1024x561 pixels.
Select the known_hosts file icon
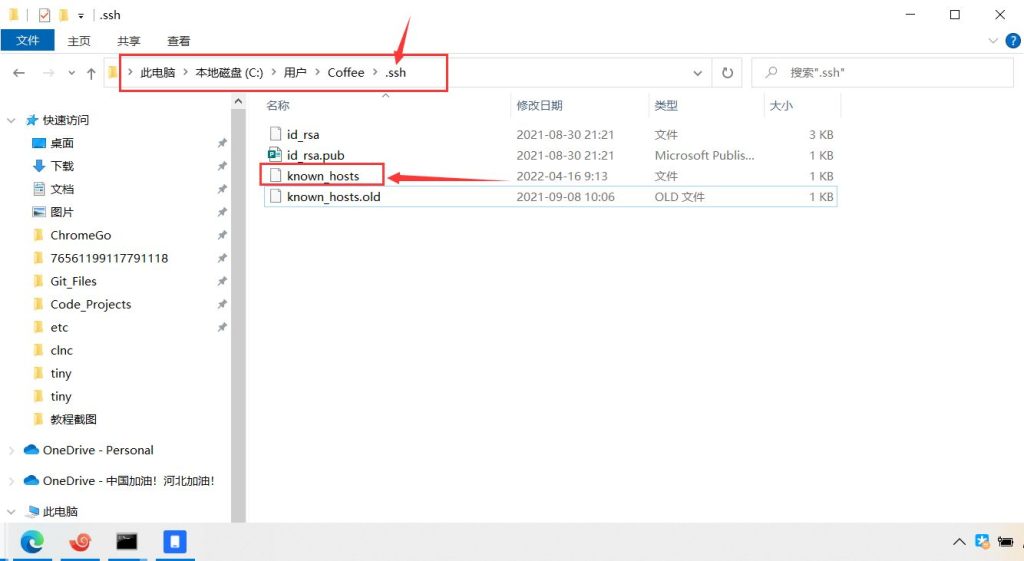point(275,176)
